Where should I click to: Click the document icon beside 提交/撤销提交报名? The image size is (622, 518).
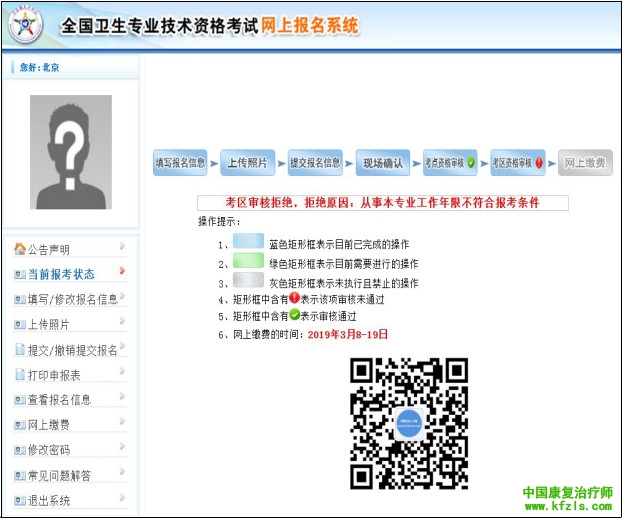pyautogui.click(x=20, y=350)
